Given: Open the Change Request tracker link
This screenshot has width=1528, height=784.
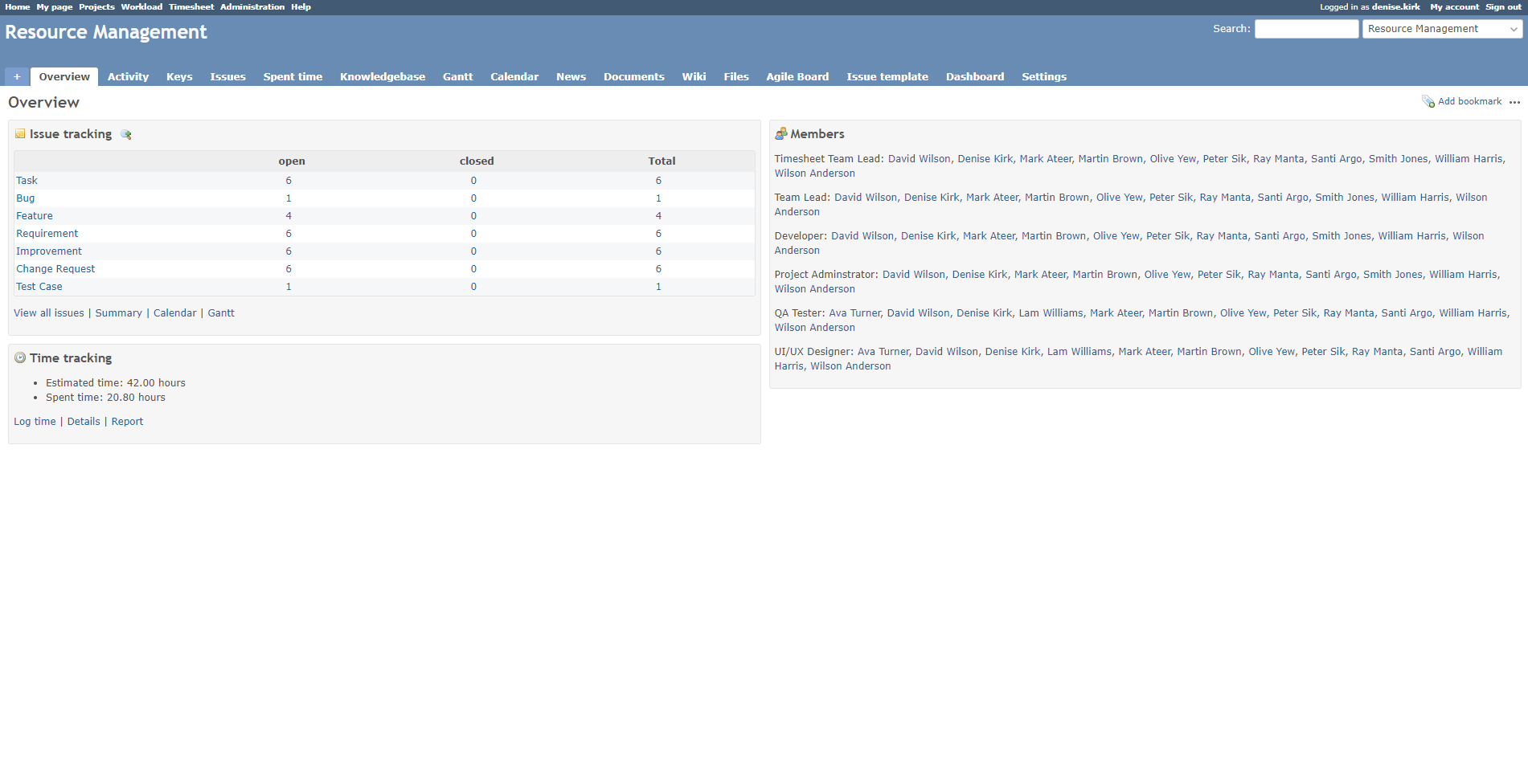Looking at the screenshot, I should pyautogui.click(x=55, y=269).
